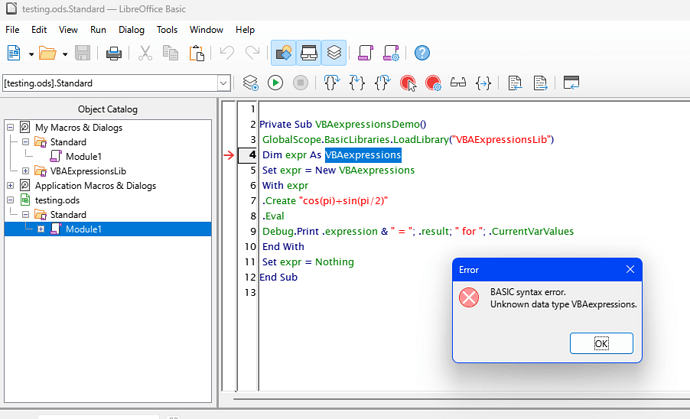Screen dimensions: 690x419
Task: Click the Save icon
Action: [x=82, y=53]
